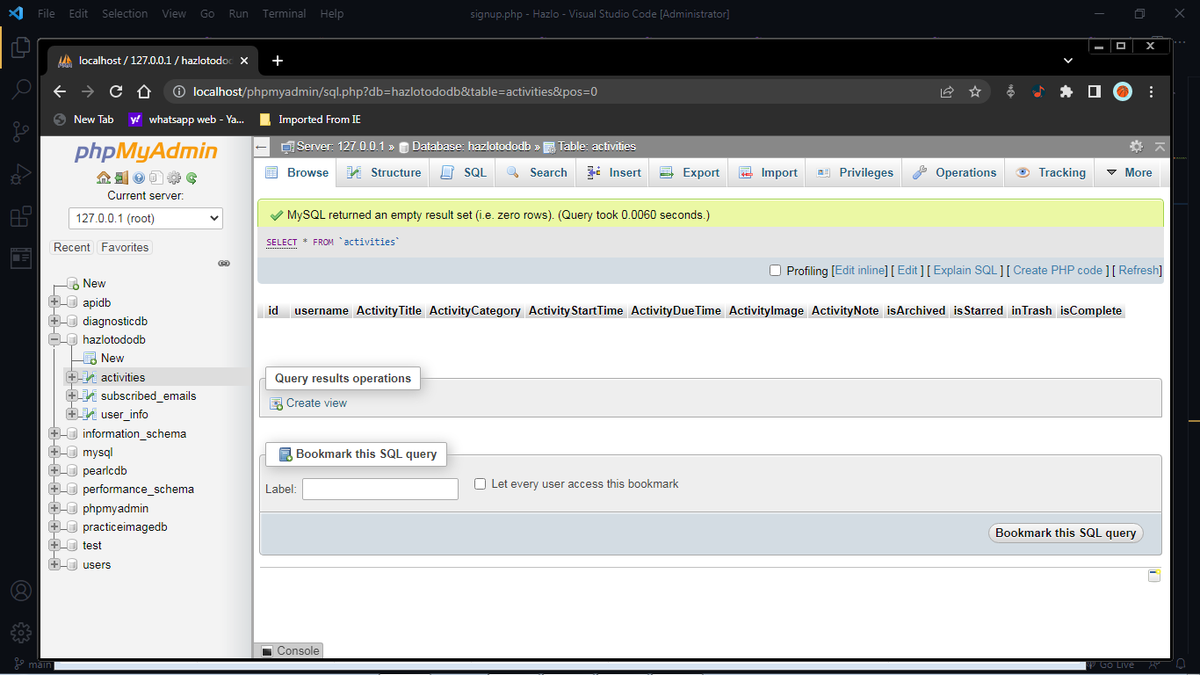Open VS Code Extensions icon
The image size is (1200, 675).
(20, 215)
